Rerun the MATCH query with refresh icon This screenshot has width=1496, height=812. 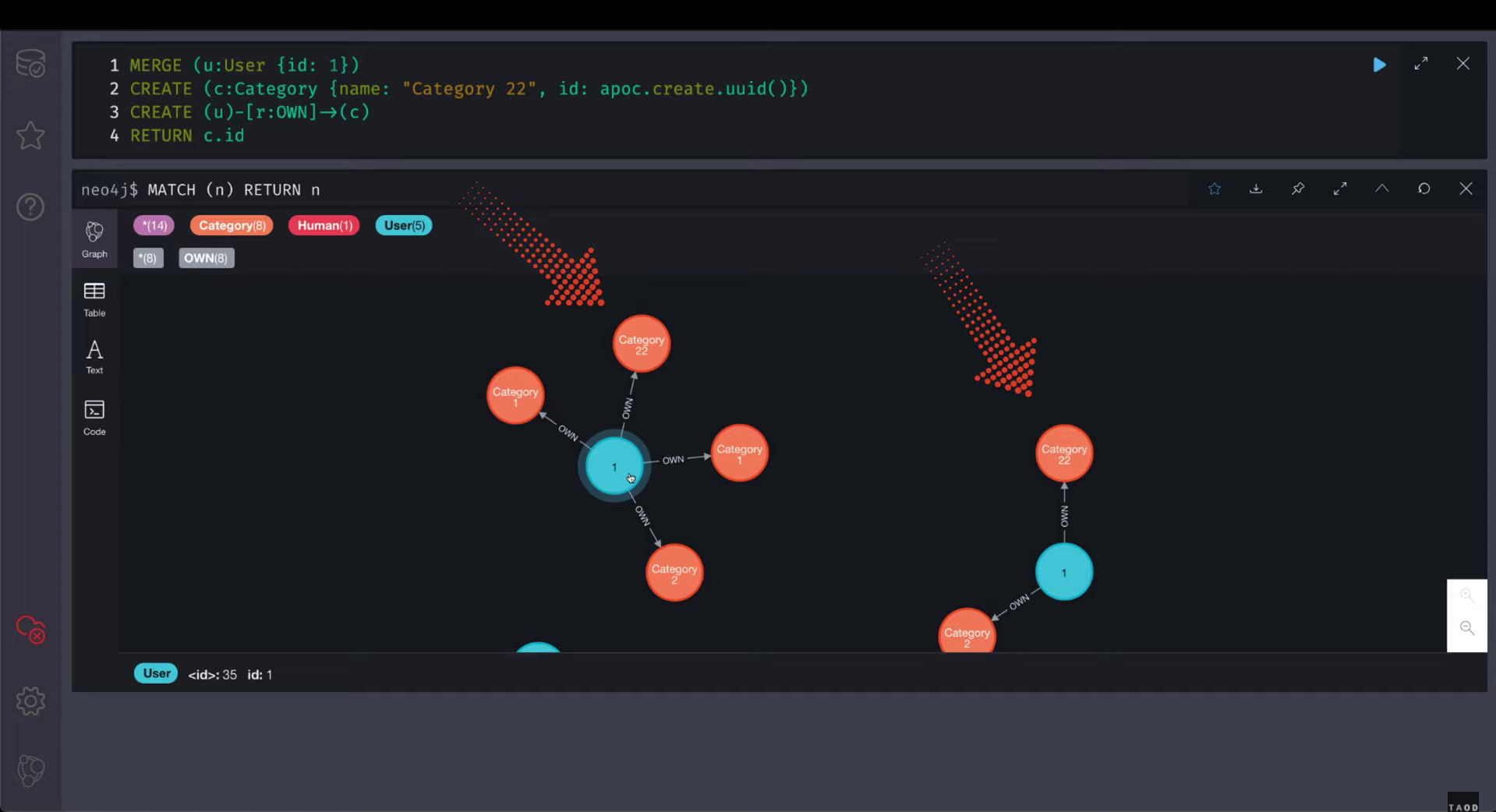tap(1424, 189)
